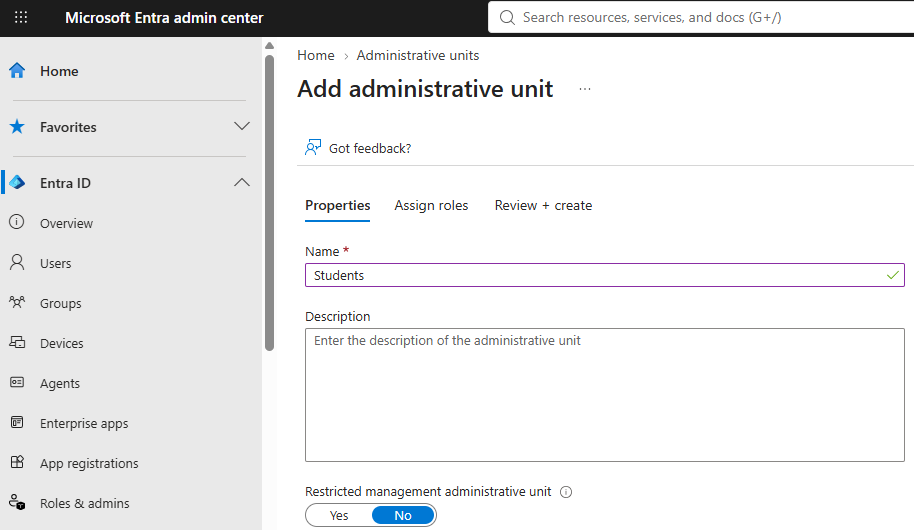Click the Description text area
The image size is (914, 530).
604,395
